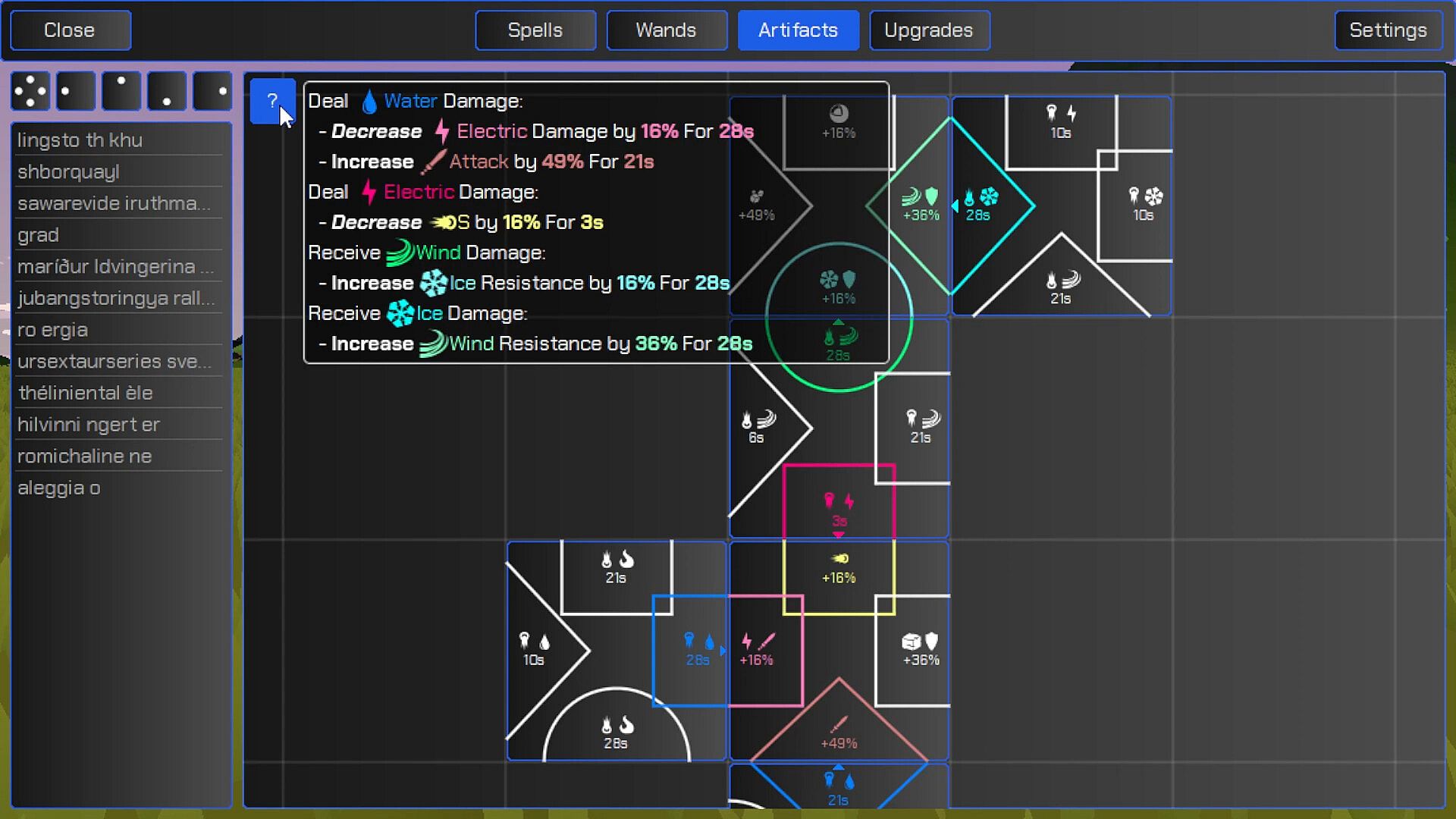Screen dimensions: 1456x819
Task: Open the Settings menu
Action: pyautogui.click(x=1388, y=30)
